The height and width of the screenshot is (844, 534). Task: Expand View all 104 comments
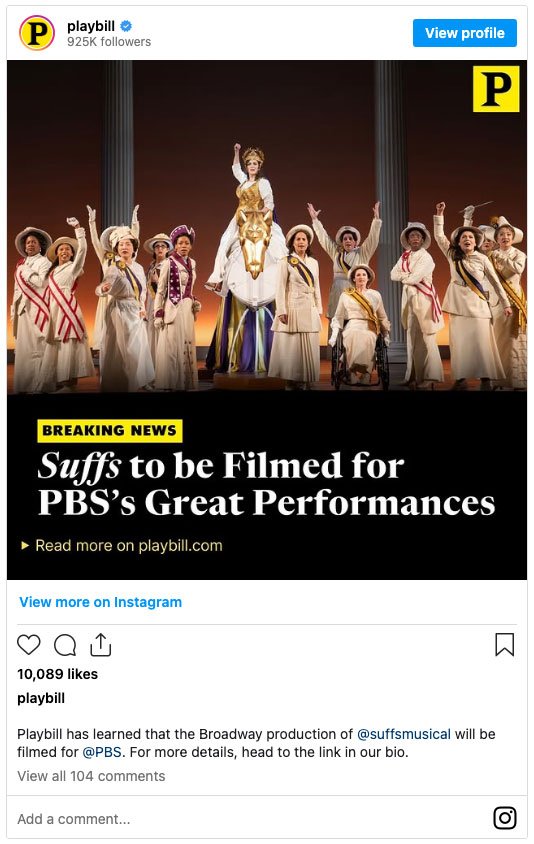point(91,776)
